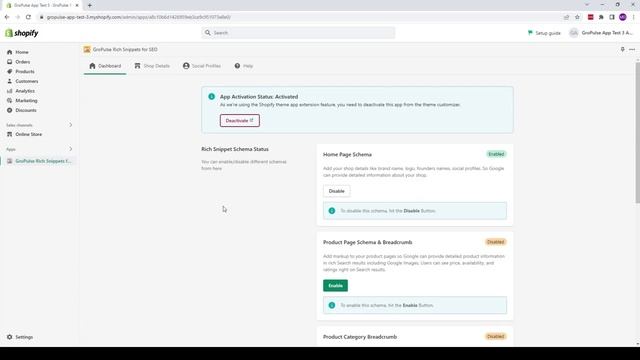
Task: Open a new browser tab
Action: pyautogui.click(x=89, y=6)
